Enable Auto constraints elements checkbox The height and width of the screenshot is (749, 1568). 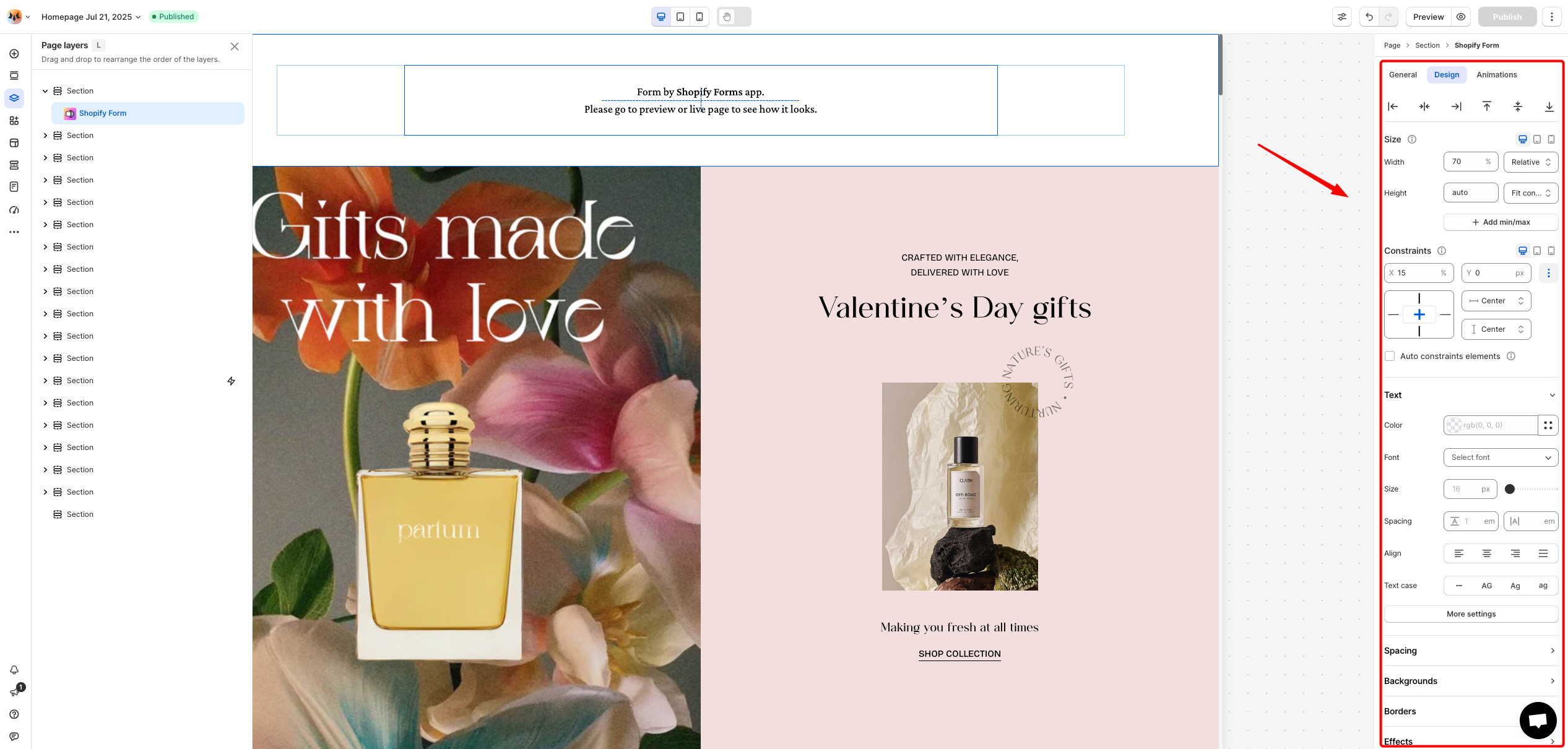click(x=1390, y=356)
